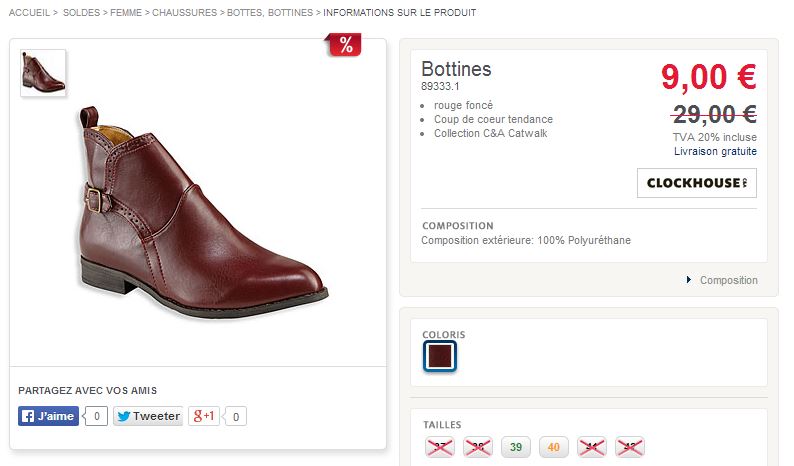The width and height of the screenshot is (794, 466).
Task: Select size 40
Action: [554, 447]
